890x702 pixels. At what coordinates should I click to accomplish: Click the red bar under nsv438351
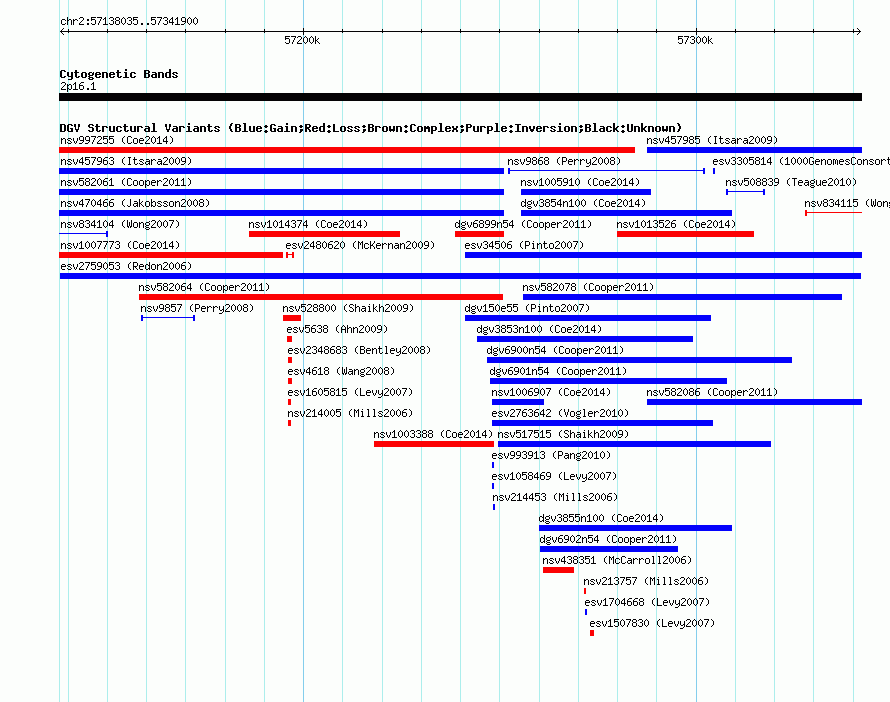point(558,570)
